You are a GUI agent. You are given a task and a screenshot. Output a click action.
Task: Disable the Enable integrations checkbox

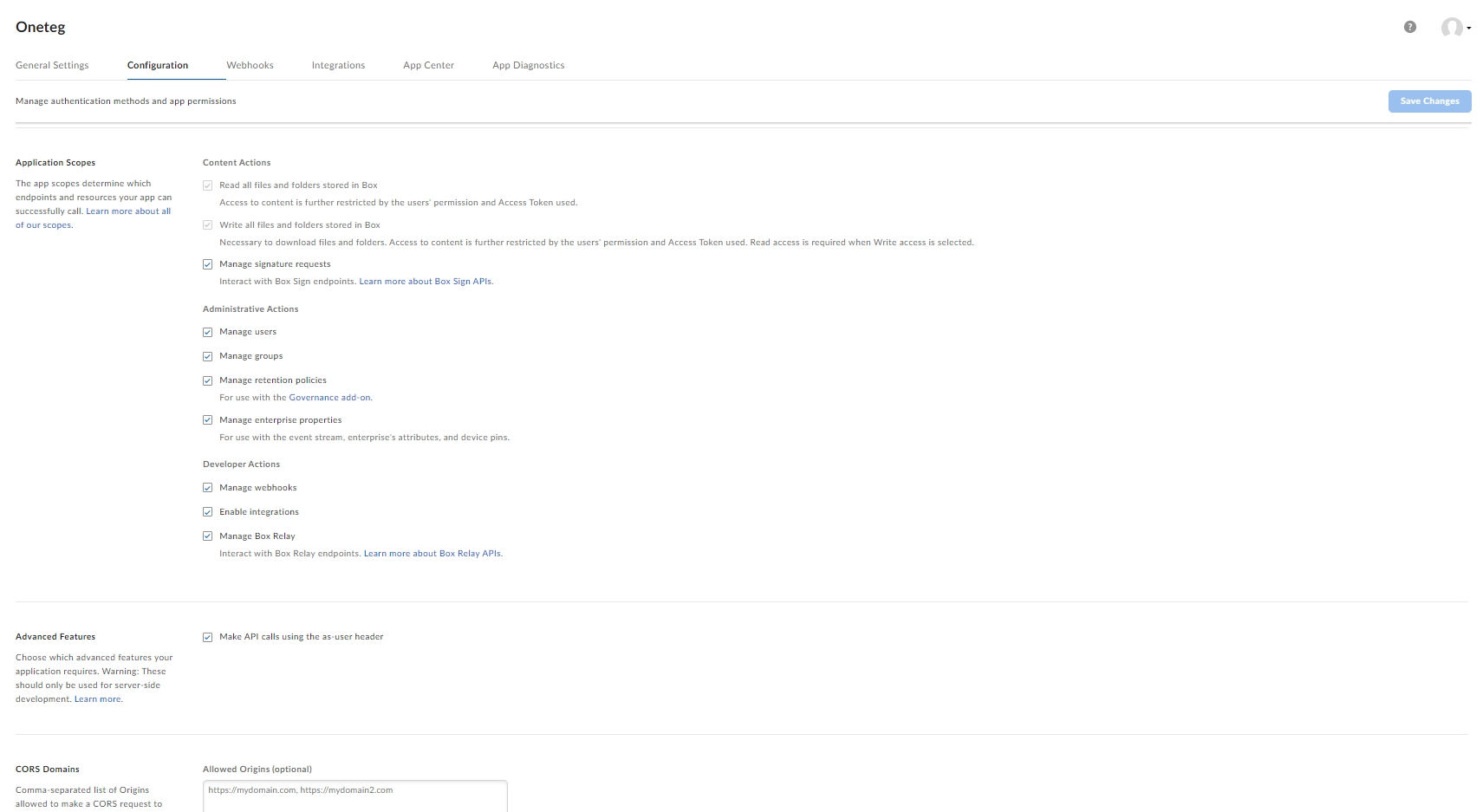(x=208, y=512)
